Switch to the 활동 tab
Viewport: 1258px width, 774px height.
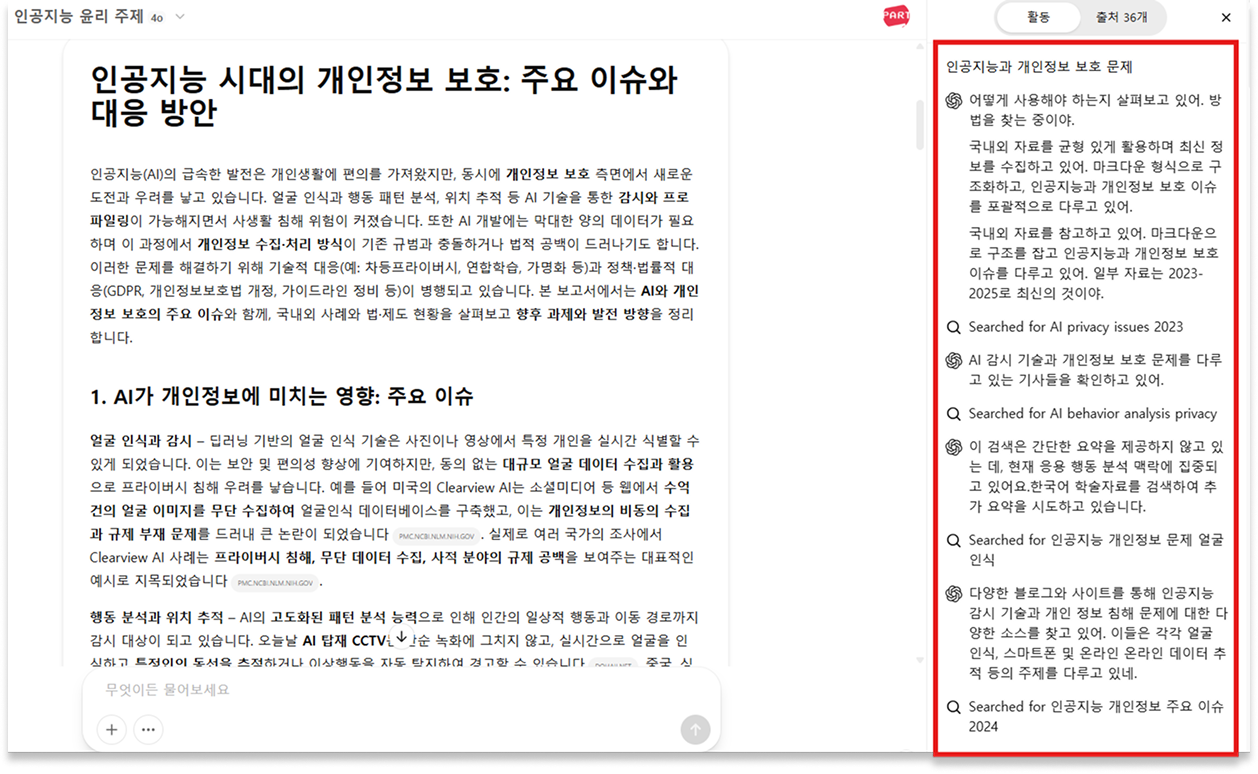[x=1038, y=17]
